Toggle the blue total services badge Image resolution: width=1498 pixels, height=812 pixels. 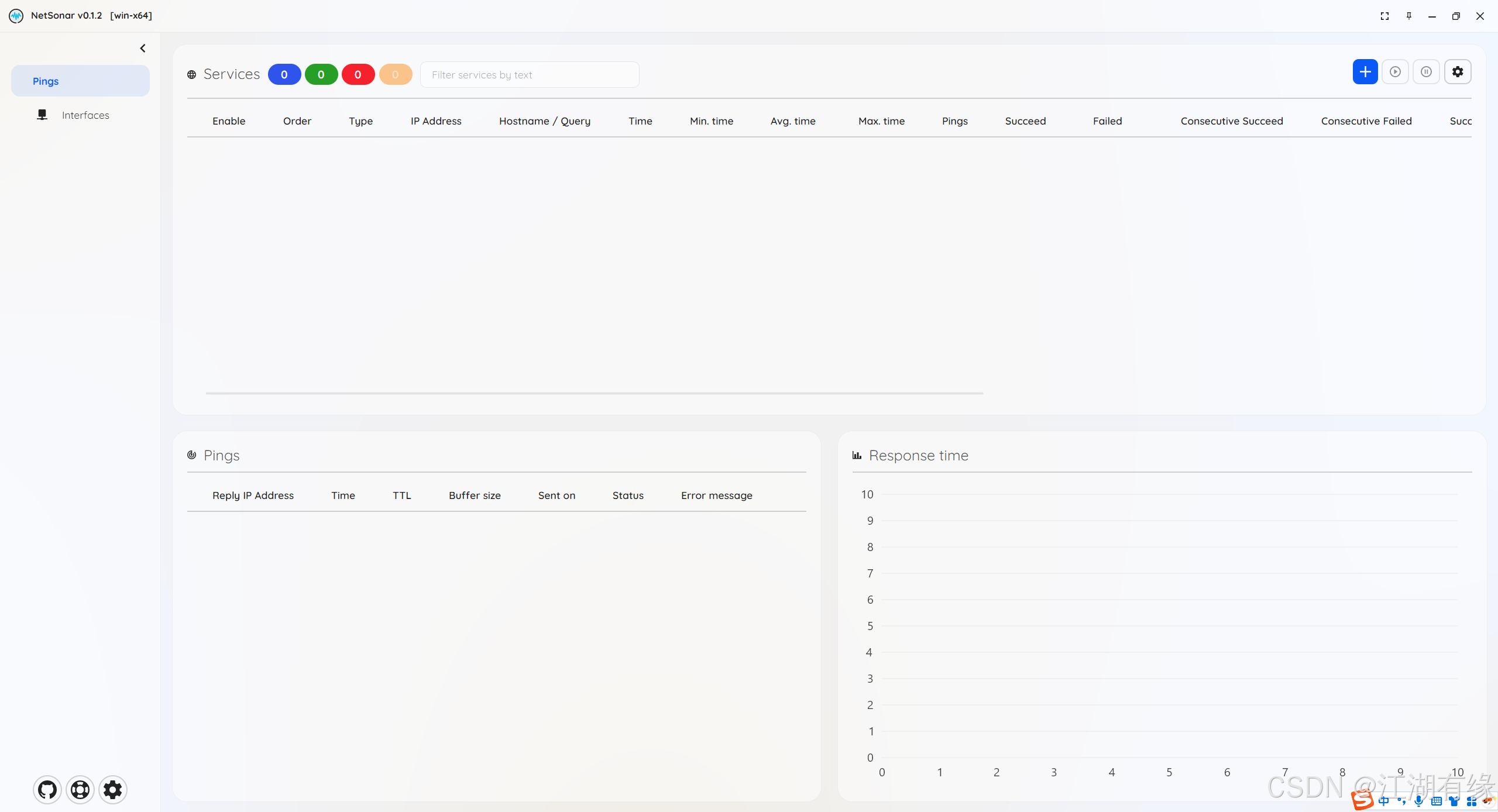[x=284, y=74]
